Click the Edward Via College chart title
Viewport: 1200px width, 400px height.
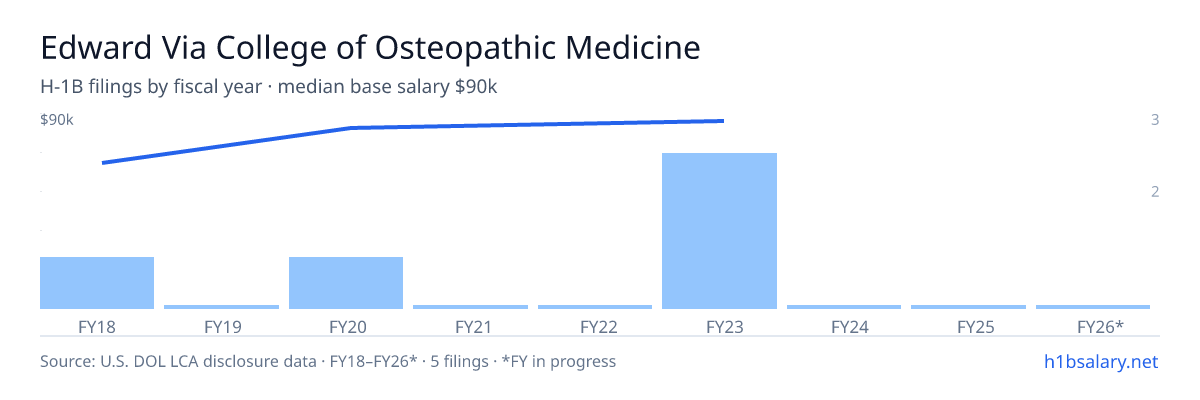pyautogui.click(x=370, y=47)
